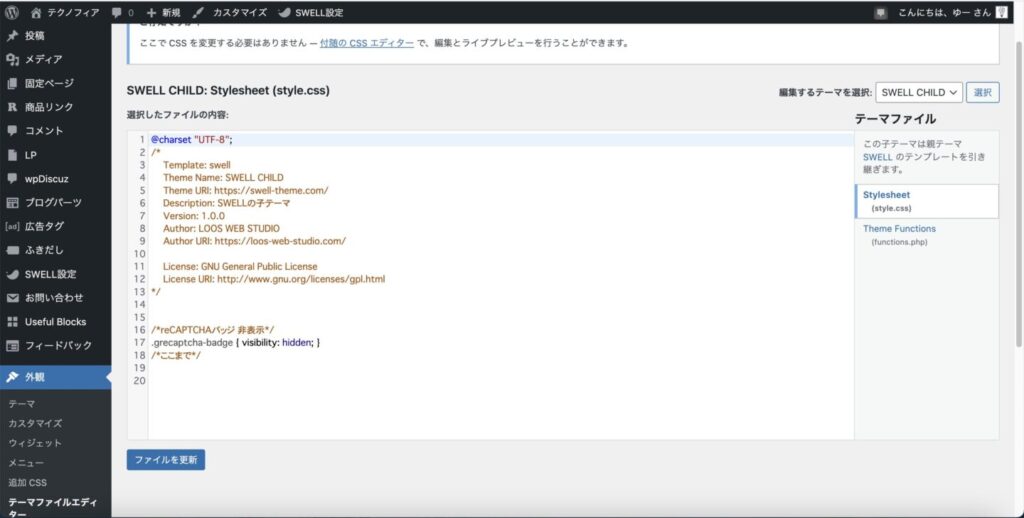Viewport: 1024px width, 518px height.
Task: Open the Stylesheet (style.css) file
Action: (927, 201)
